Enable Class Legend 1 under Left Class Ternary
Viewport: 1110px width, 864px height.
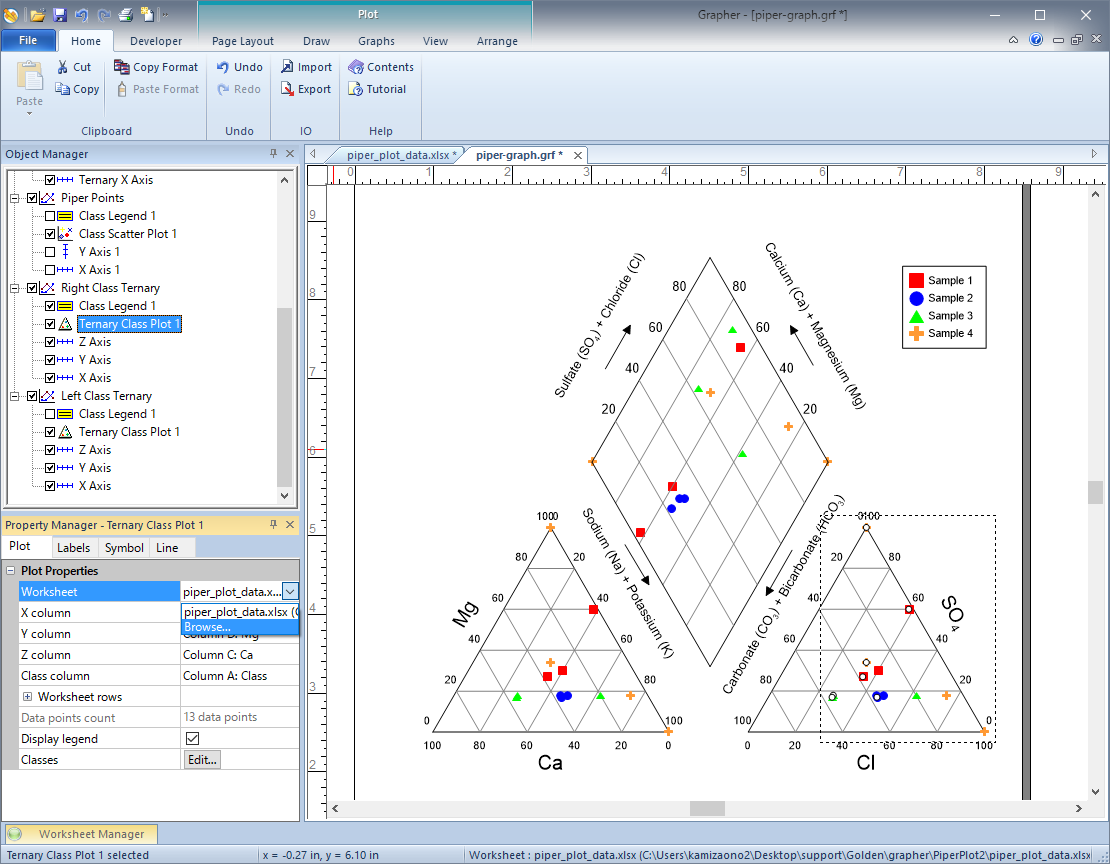click(50, 414)
